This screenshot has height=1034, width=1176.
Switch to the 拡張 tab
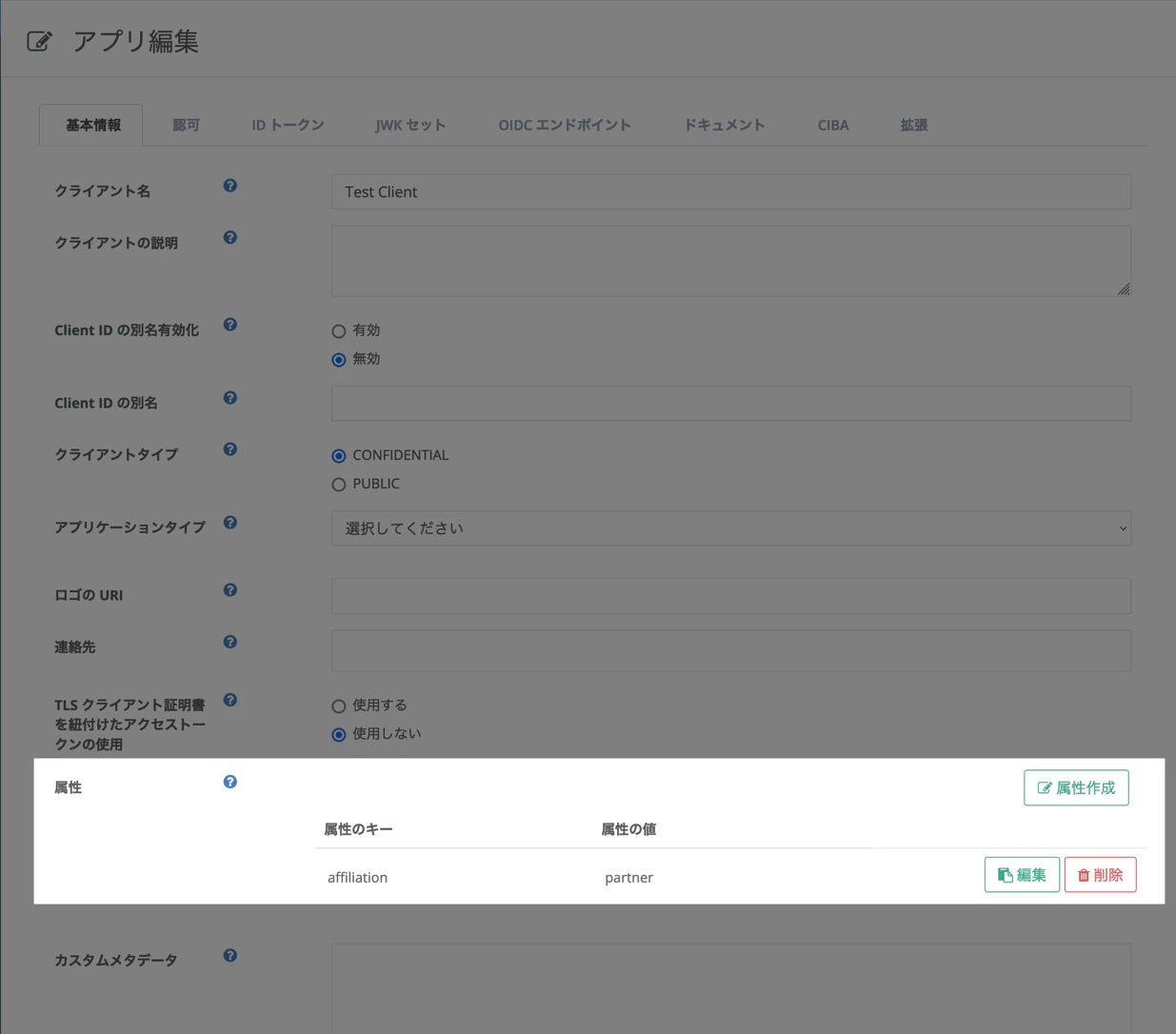pos(912,124)
